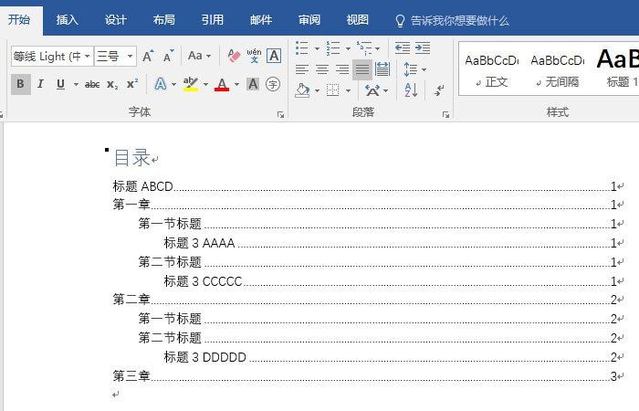Clear all formatting with the eraser icon
639x411 pixels.
tap(234, 56)
